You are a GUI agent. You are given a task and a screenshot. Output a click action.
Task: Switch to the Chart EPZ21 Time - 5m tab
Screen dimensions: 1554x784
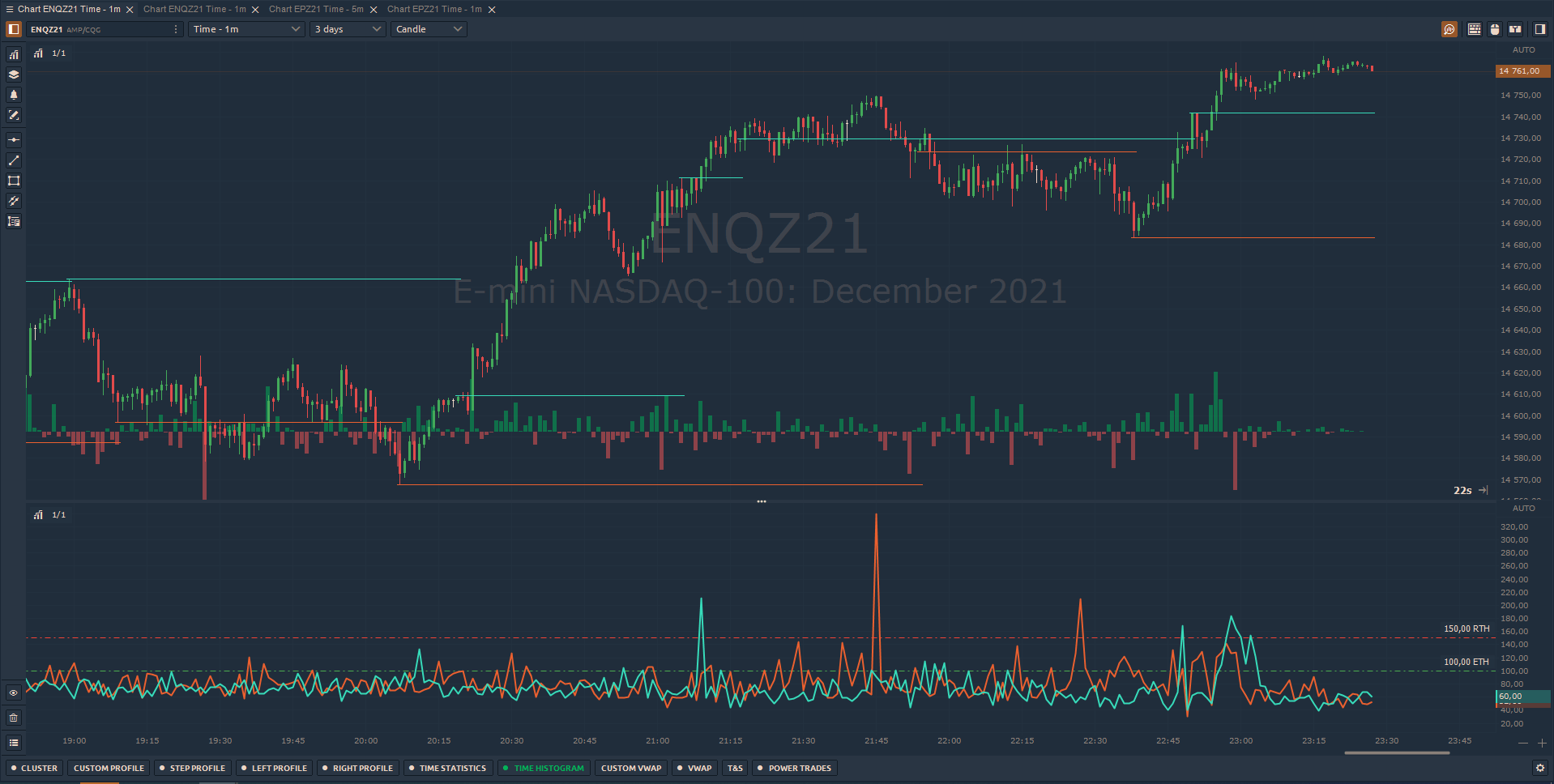pos(318,9)
